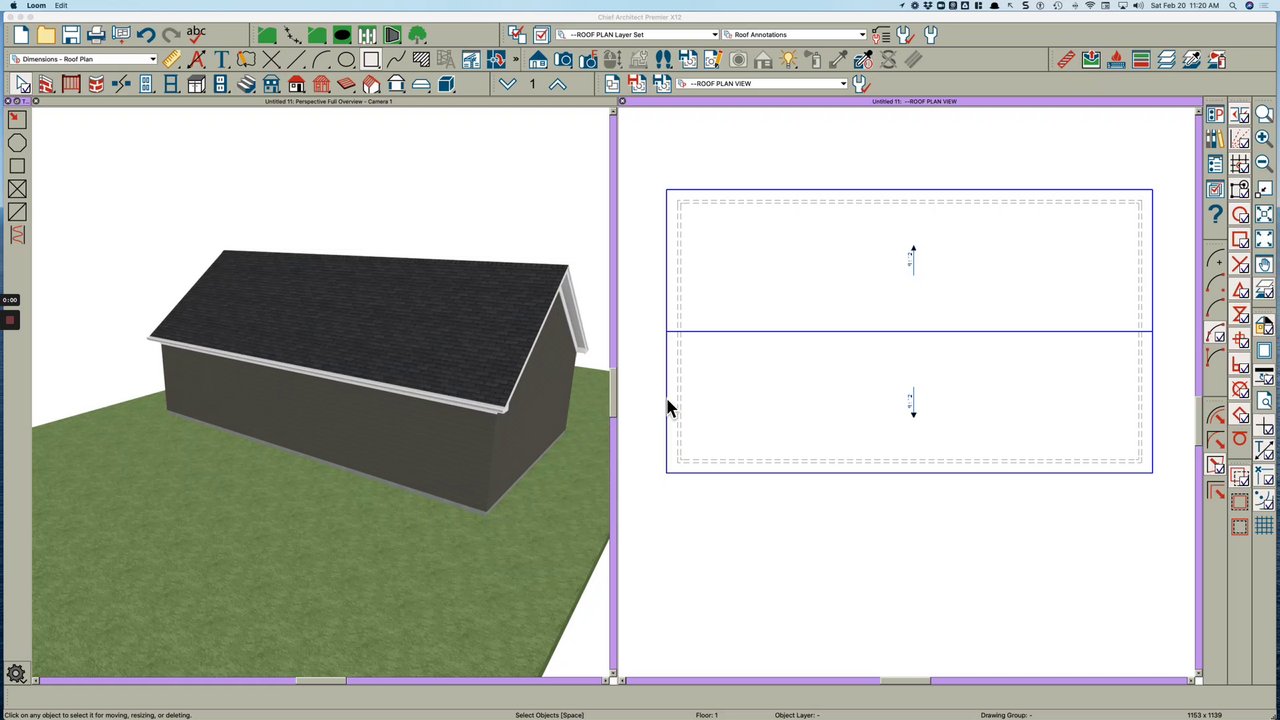Screen dimensions: 1280x720
Task: Click the roof plan view horizontal scrollbar
Action: click(x=905, y=681)
